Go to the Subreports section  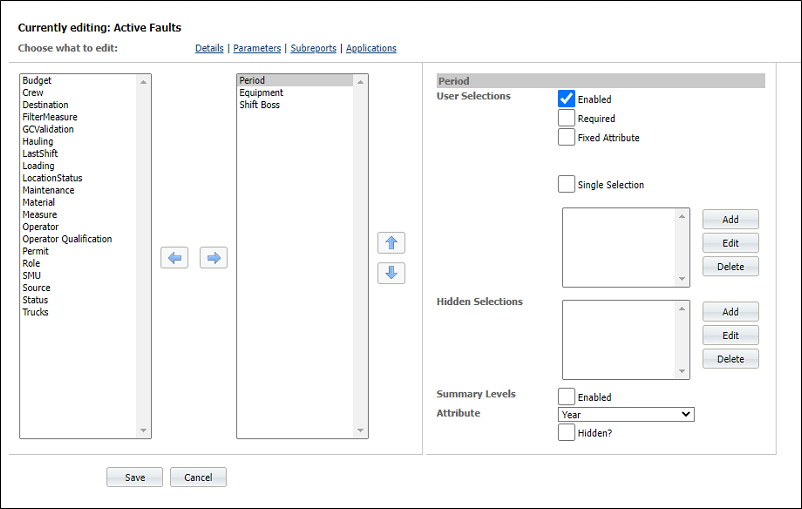(x=314, y=48)
